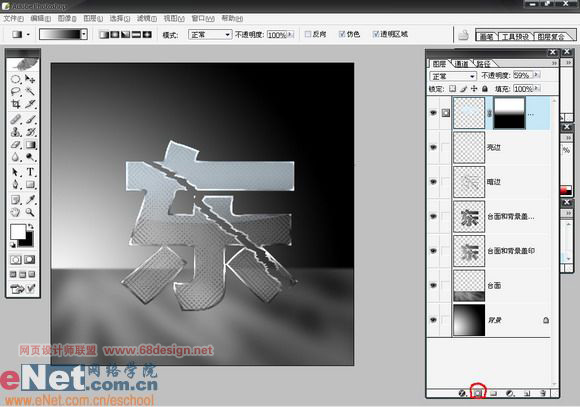The height and width of the screenshot is (407, 580).
Task: Click the foreground color swatch
Action: coord(17,232)
